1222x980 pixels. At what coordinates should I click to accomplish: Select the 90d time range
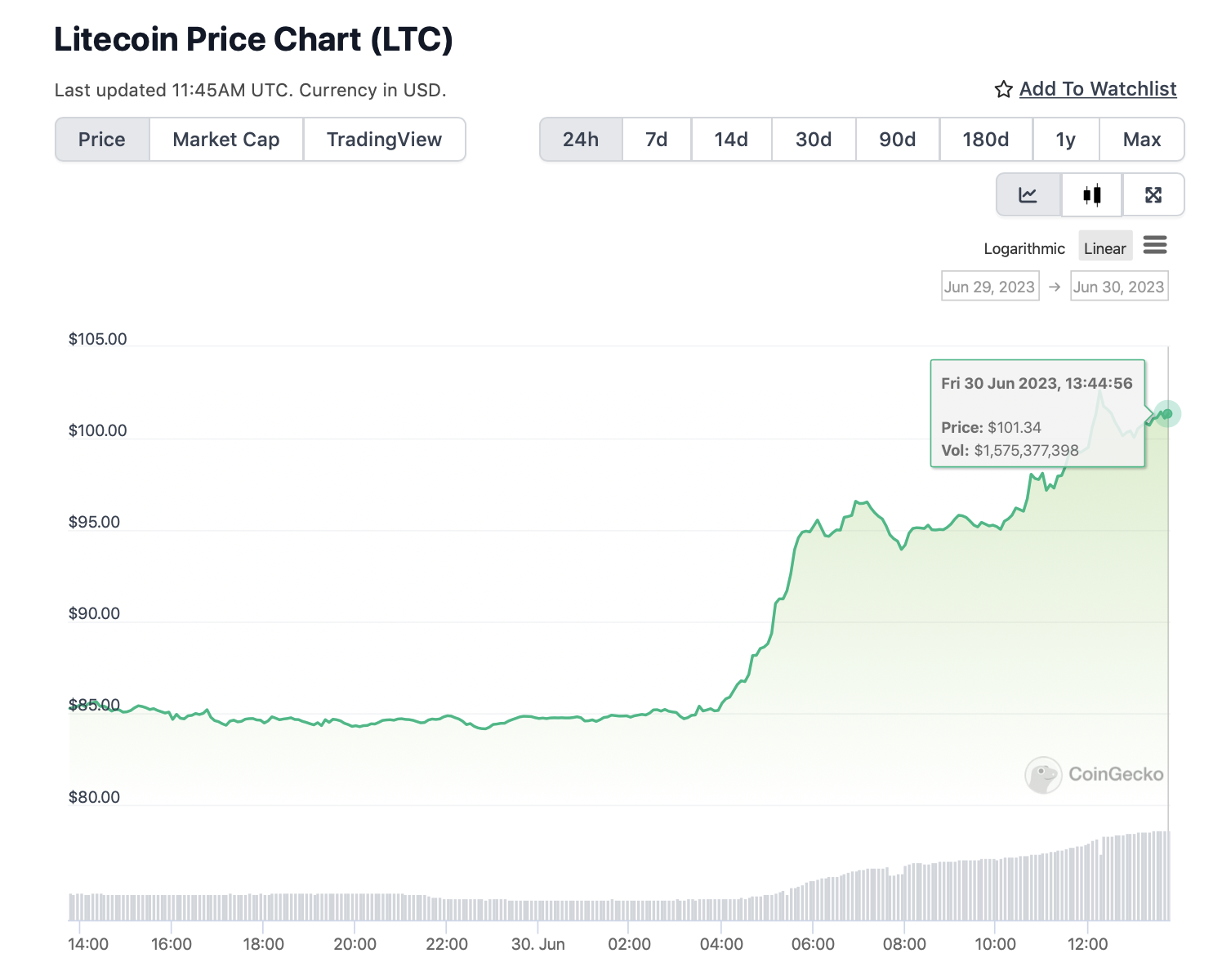(898, 140)
